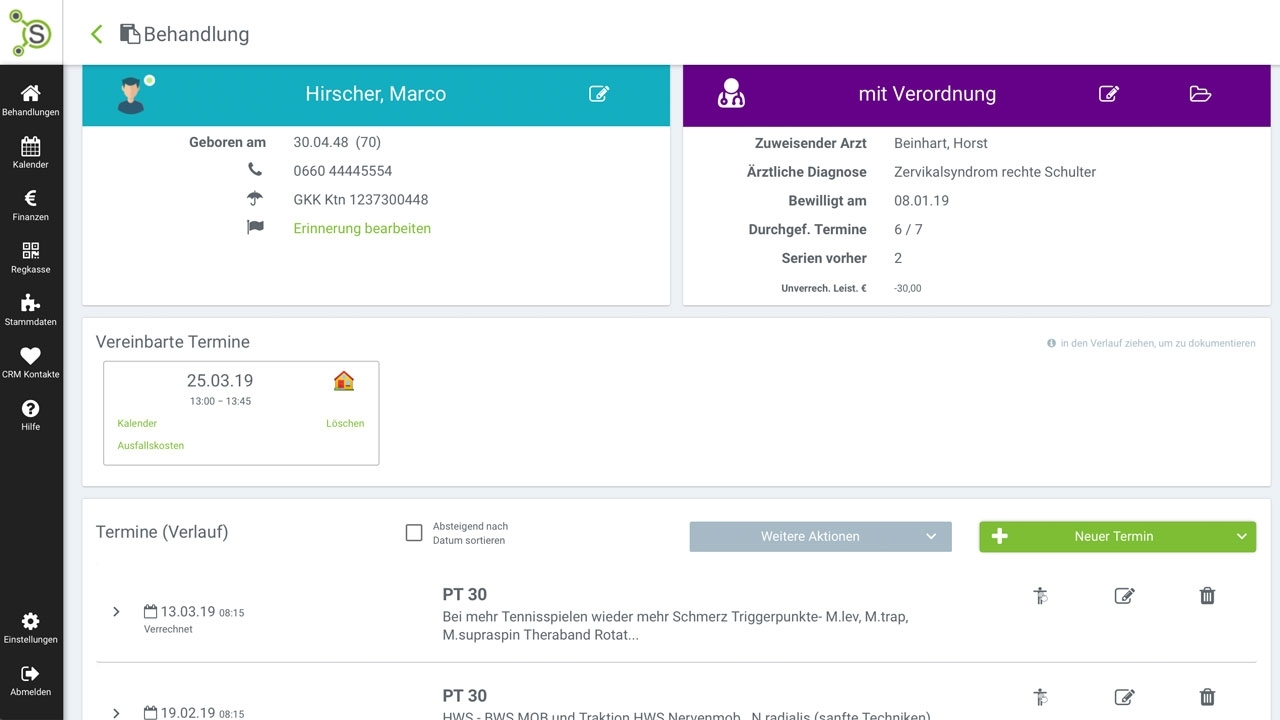
Task: Click the body figure icon for 13.03.19 entry
Action: pyautogui.click(x=1040, y=596)
